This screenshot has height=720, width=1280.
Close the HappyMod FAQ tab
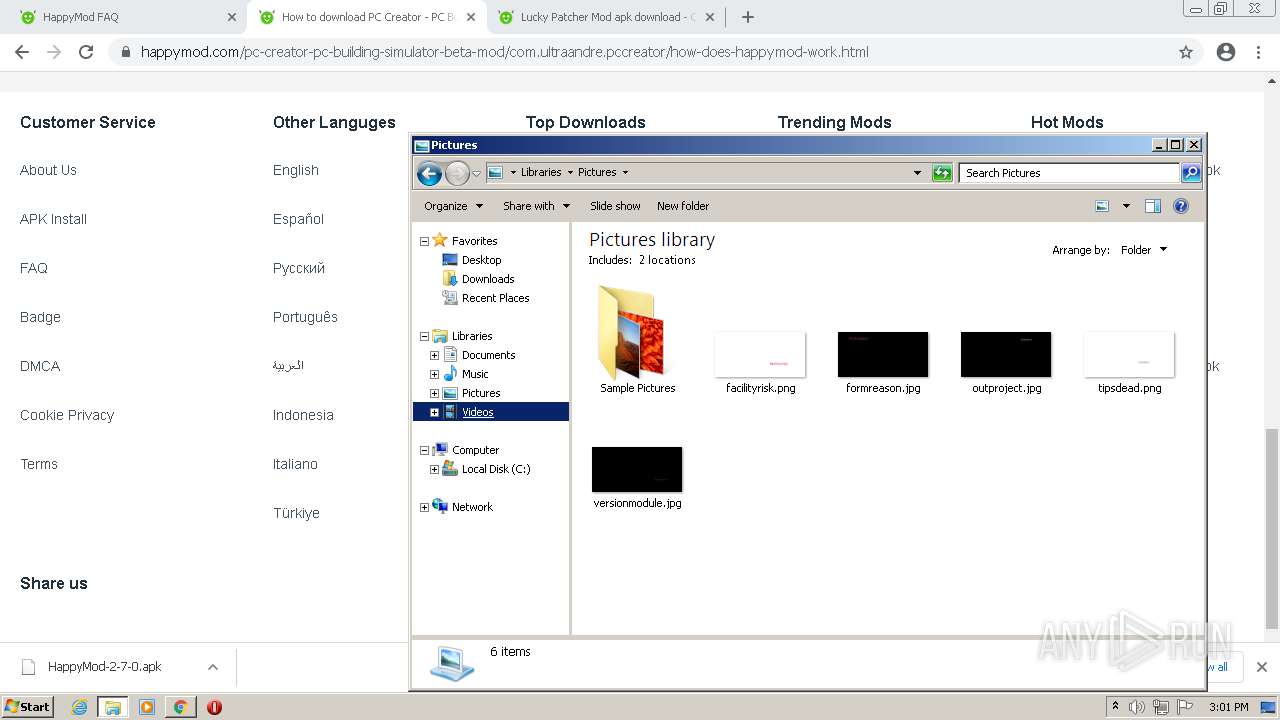click(231, 17)
